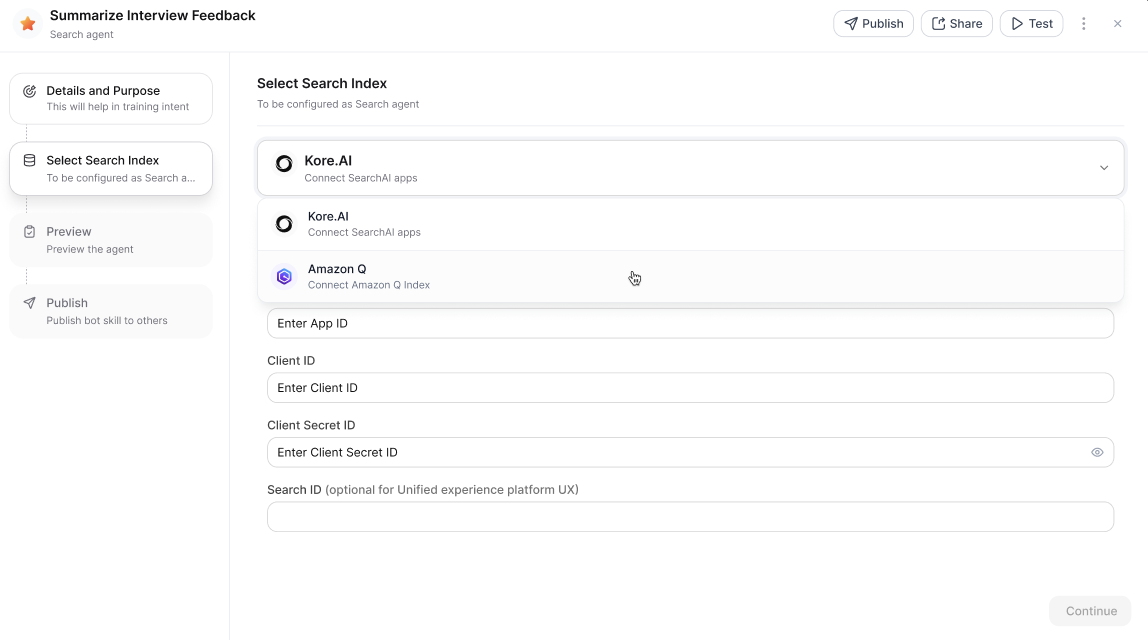Click the Select Search Index heading
Image resolution: width=1148 pixels, height=640 pixels.
click(x=321, y=83)
